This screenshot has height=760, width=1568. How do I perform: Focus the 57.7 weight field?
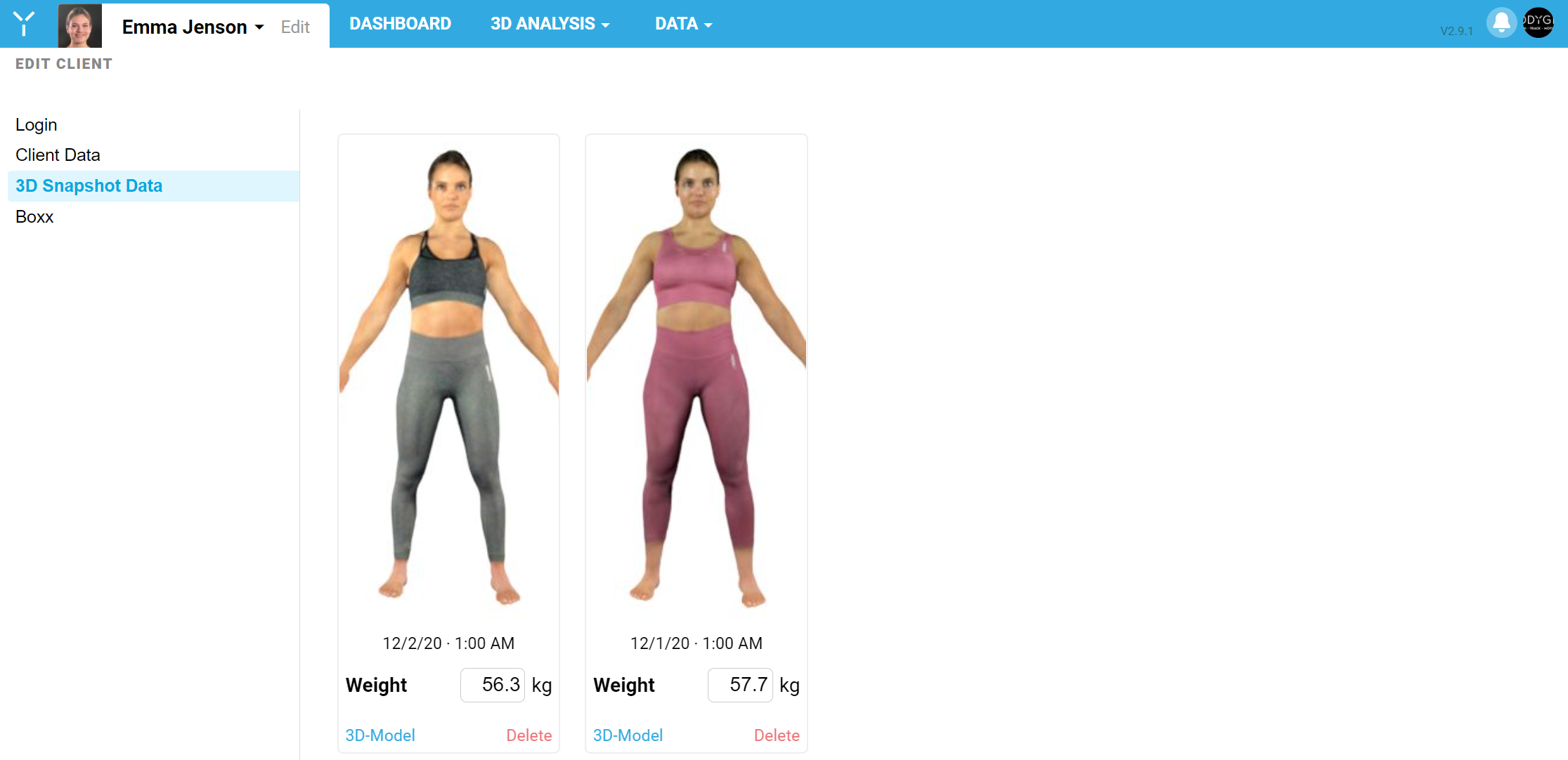click(740, 685)
